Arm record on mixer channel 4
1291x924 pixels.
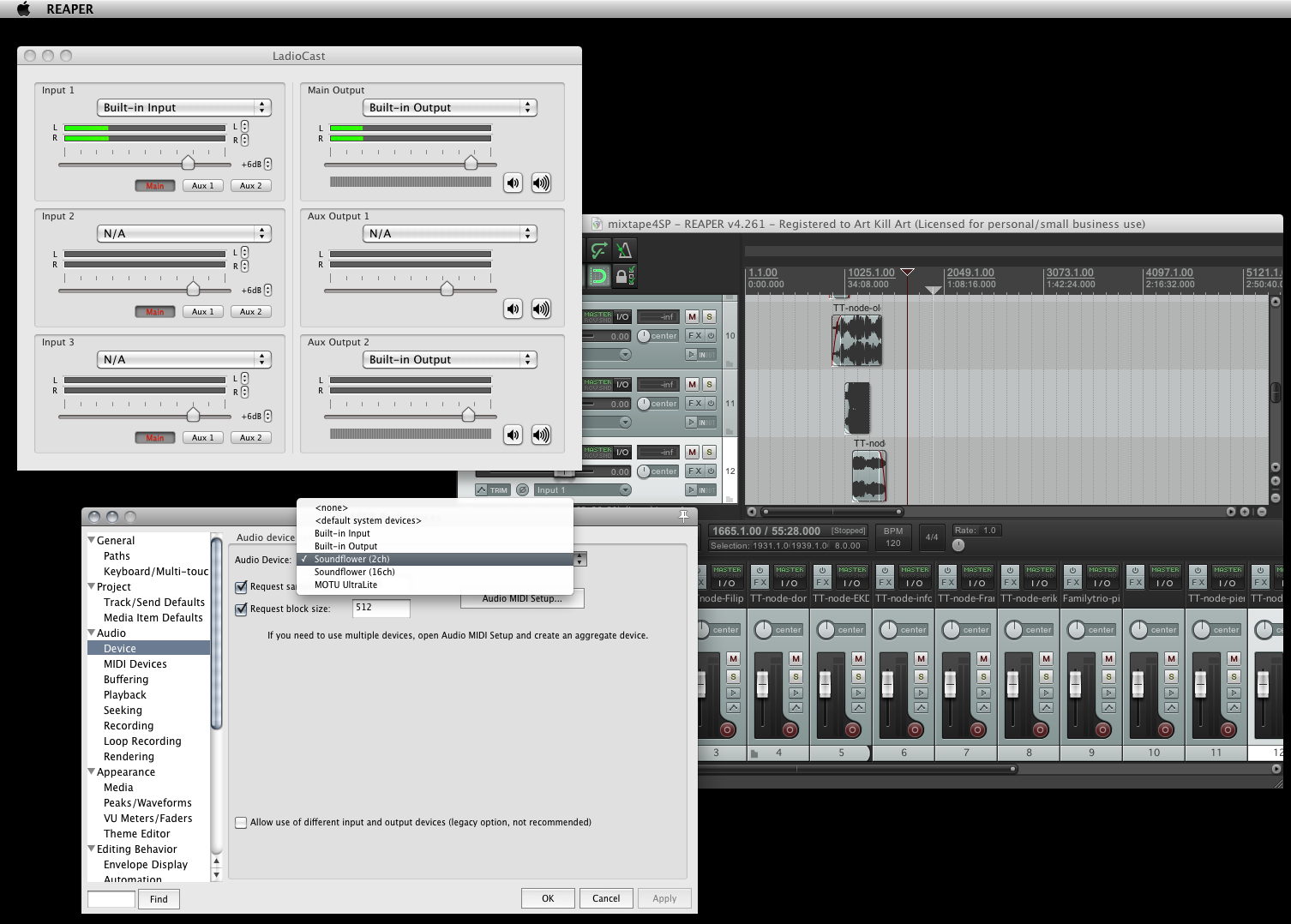point(790,729)
